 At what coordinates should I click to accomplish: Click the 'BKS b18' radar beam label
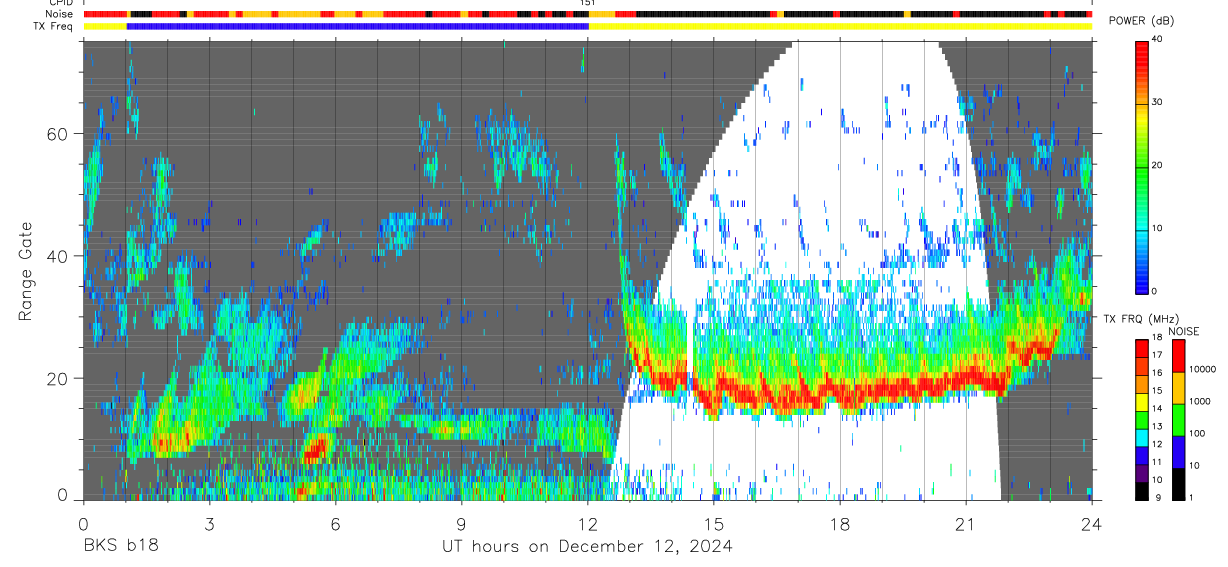coord(119,547)
